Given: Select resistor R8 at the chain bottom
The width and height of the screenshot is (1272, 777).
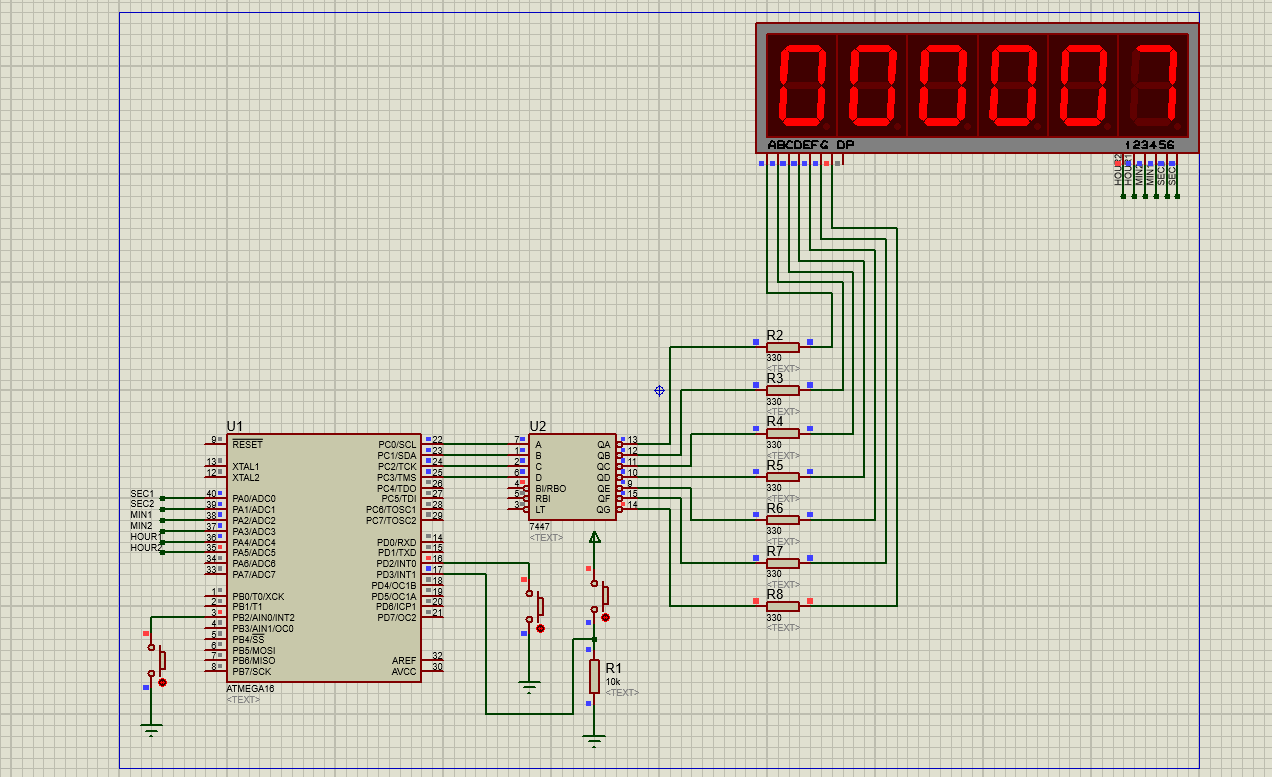Looking at the screenshot, I should click(x=781, y=606).
